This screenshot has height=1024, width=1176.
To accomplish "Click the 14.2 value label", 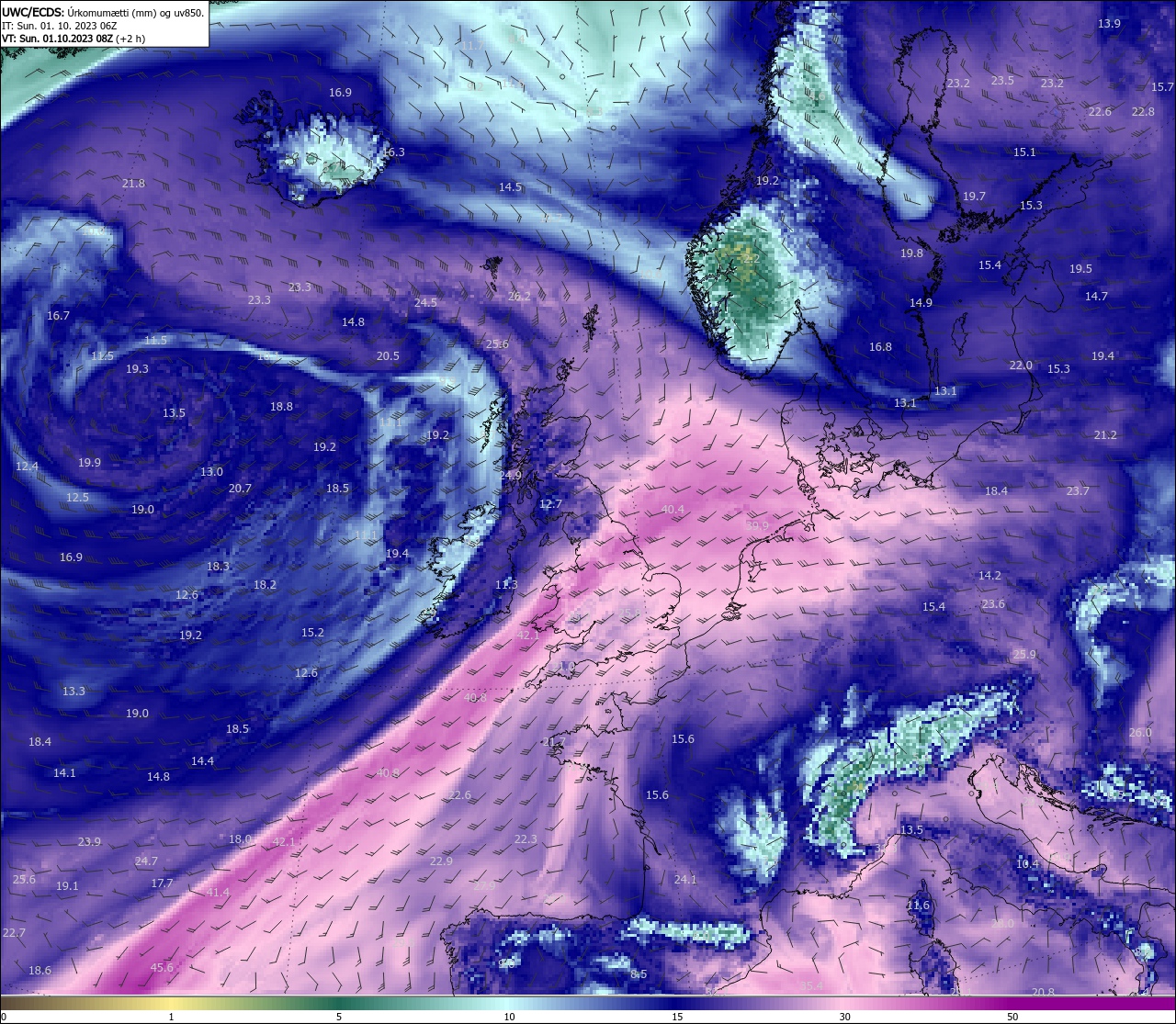I will [x=989, y=576].
